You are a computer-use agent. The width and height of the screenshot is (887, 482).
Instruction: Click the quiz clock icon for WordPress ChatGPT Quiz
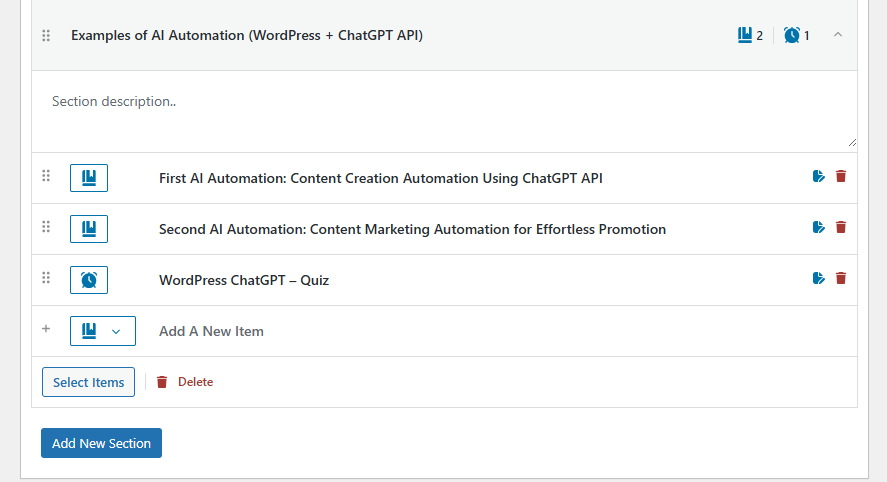(x=89, y=280)
